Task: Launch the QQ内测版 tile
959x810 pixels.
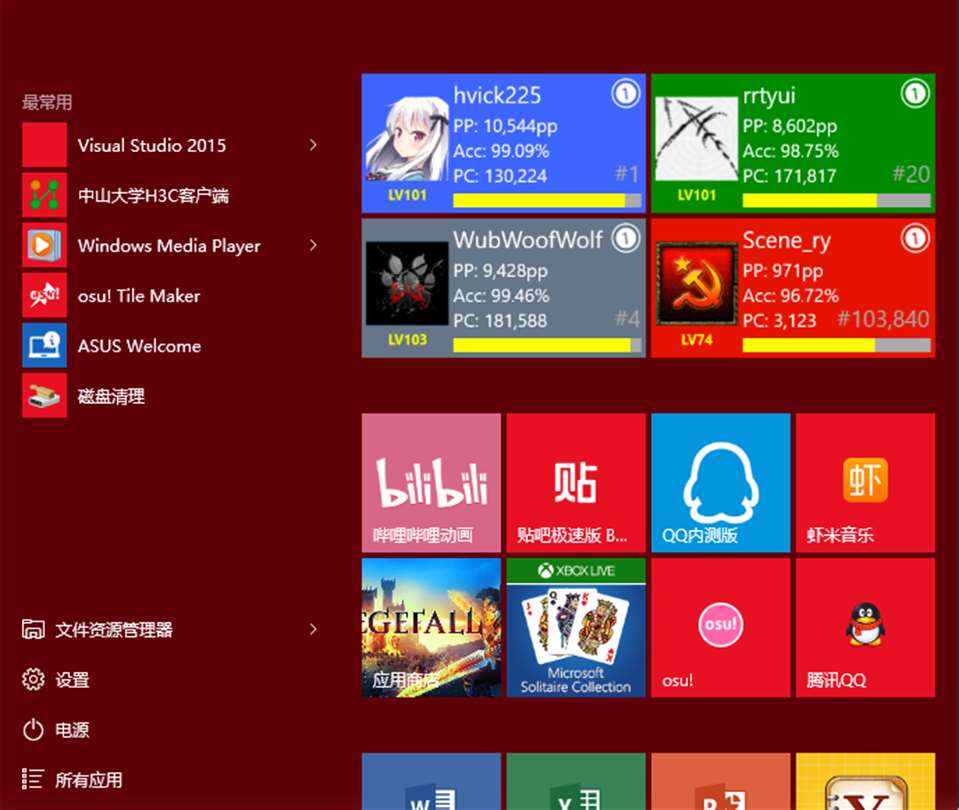Action: tap(721, 483)
